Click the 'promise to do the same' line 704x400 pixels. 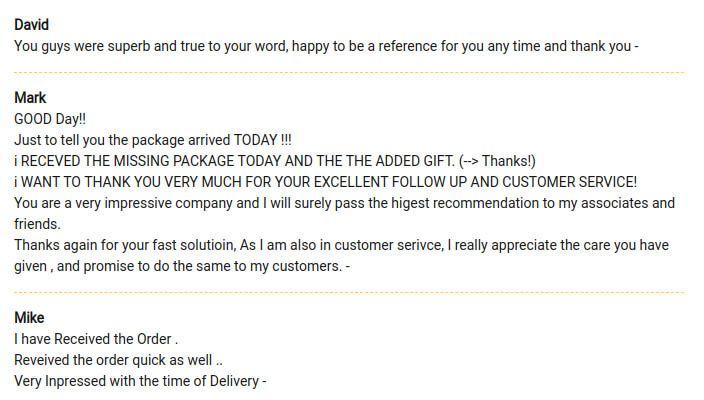click(182, 266)
